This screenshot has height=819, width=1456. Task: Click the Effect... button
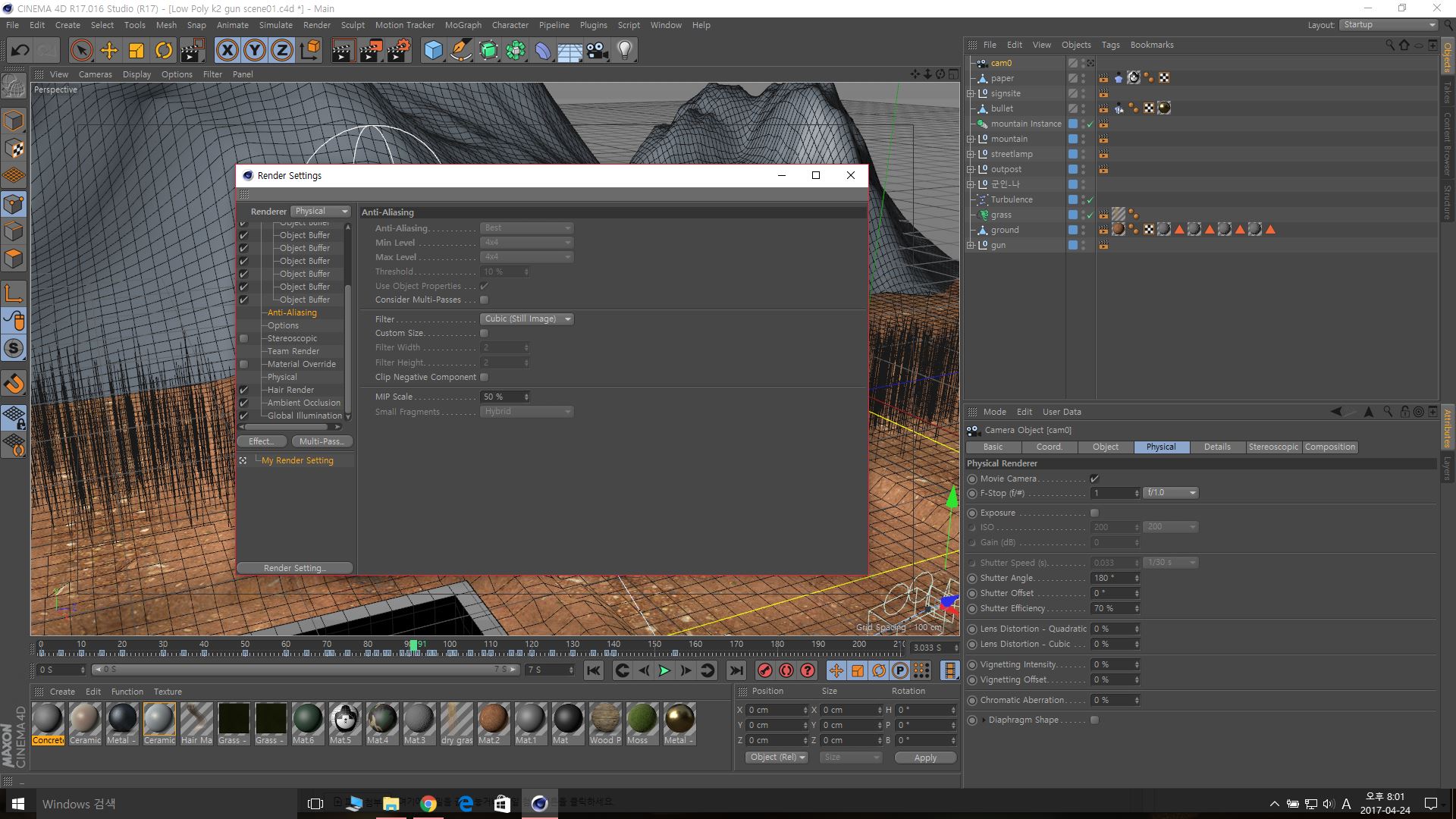tap(262, 441)
